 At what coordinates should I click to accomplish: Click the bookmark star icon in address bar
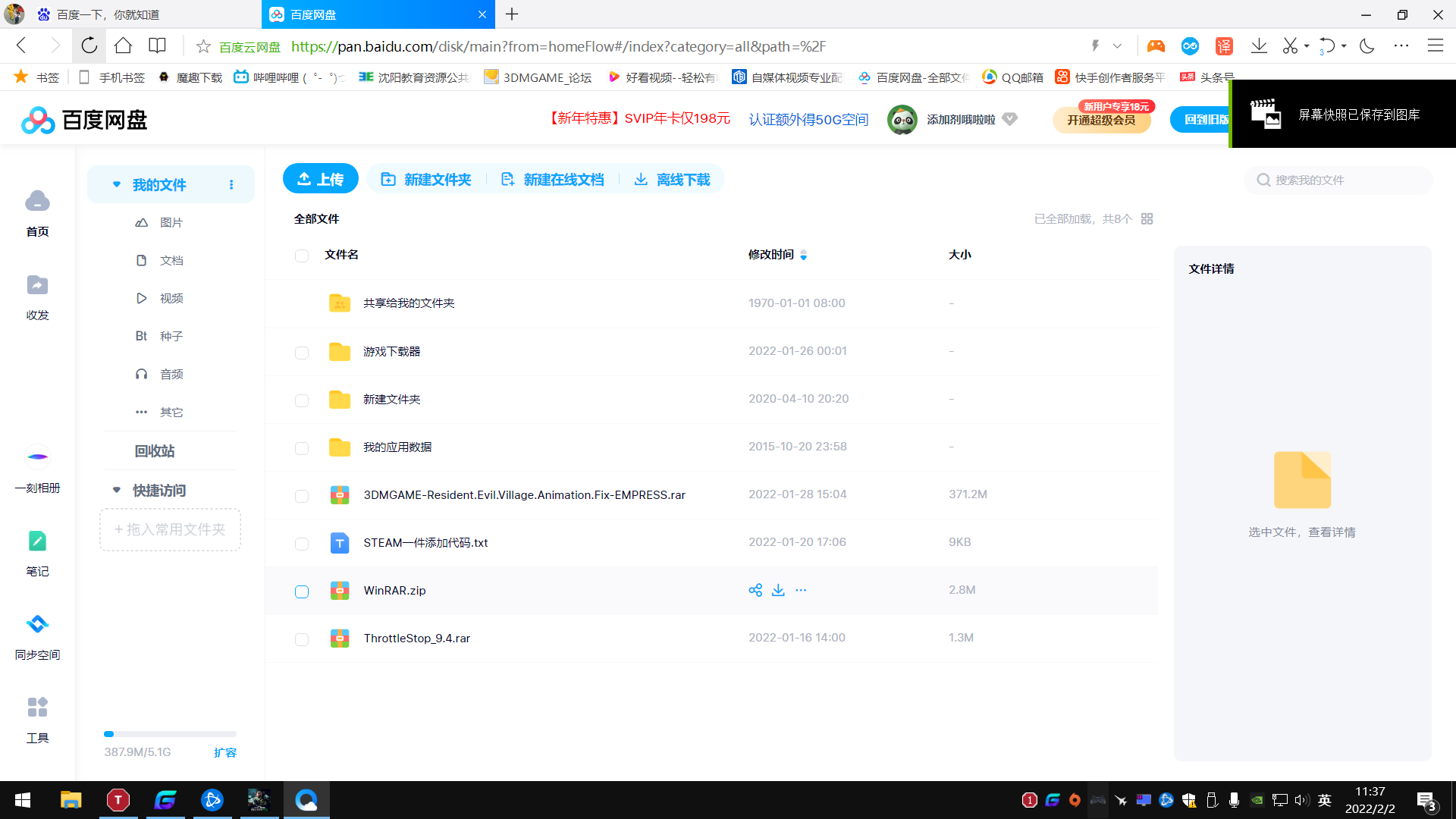tap(203, 46)
